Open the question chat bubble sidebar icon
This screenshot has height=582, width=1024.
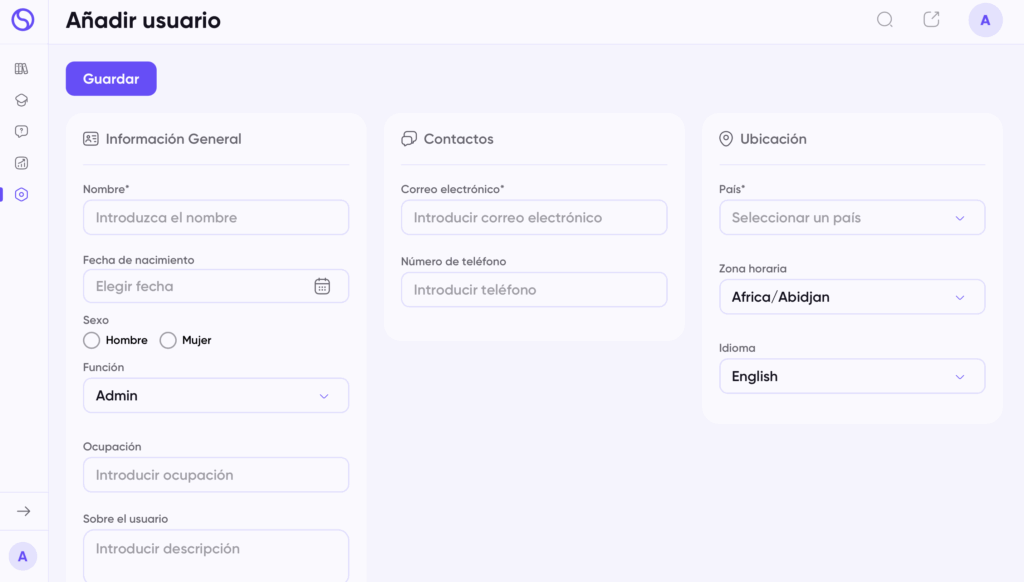[22, 131]
